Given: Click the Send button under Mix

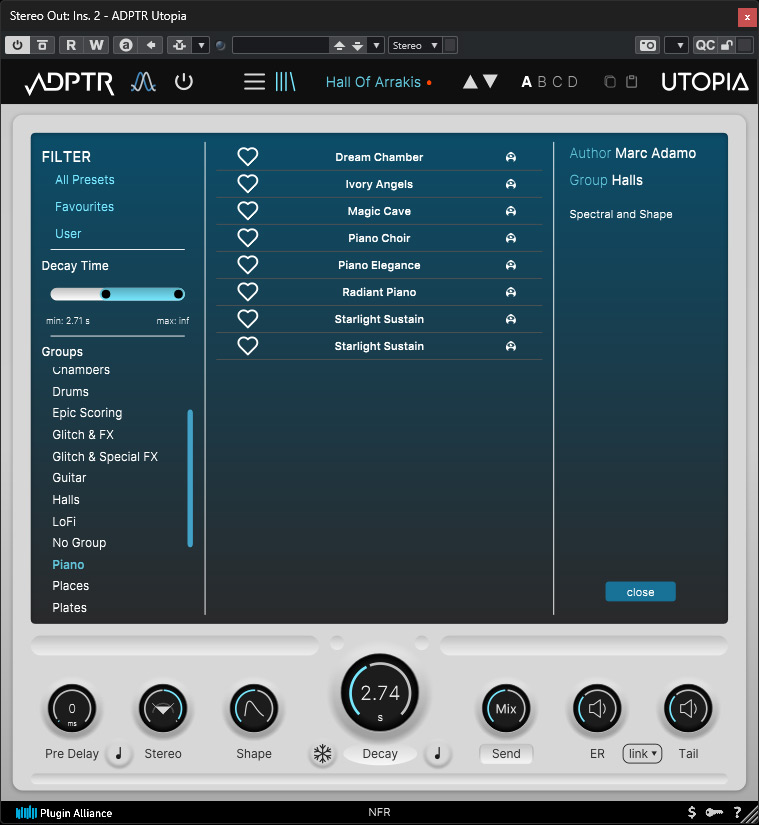Looking at the screenshot, I should click(506, 753).
